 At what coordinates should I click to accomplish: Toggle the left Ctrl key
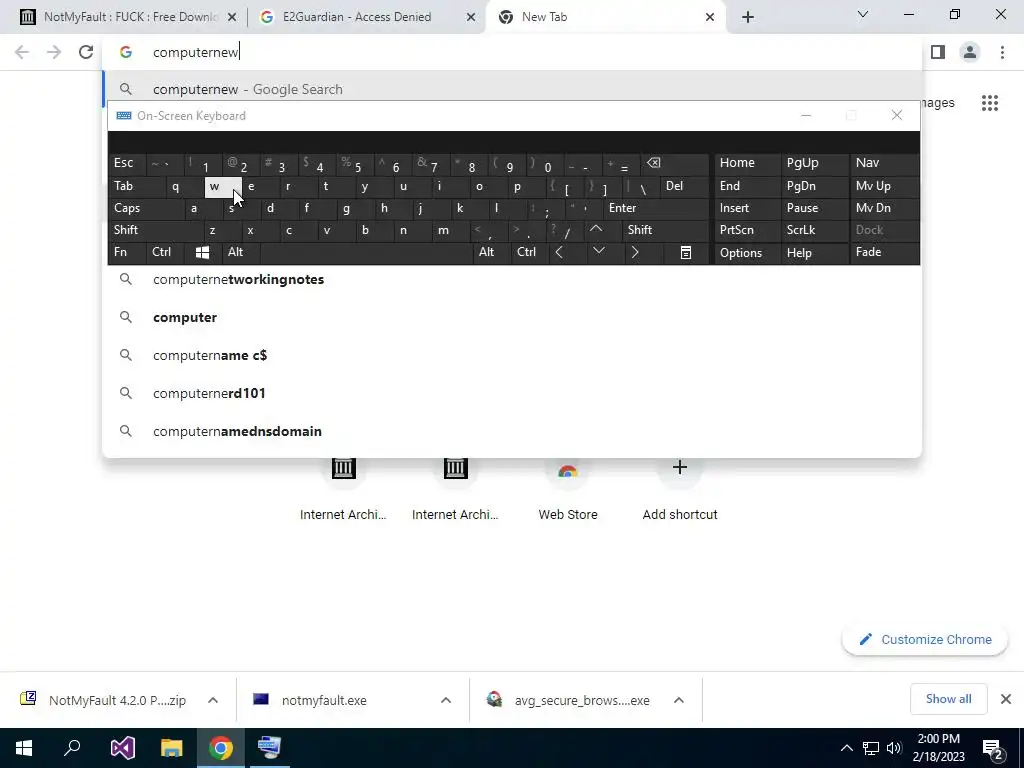164,252
